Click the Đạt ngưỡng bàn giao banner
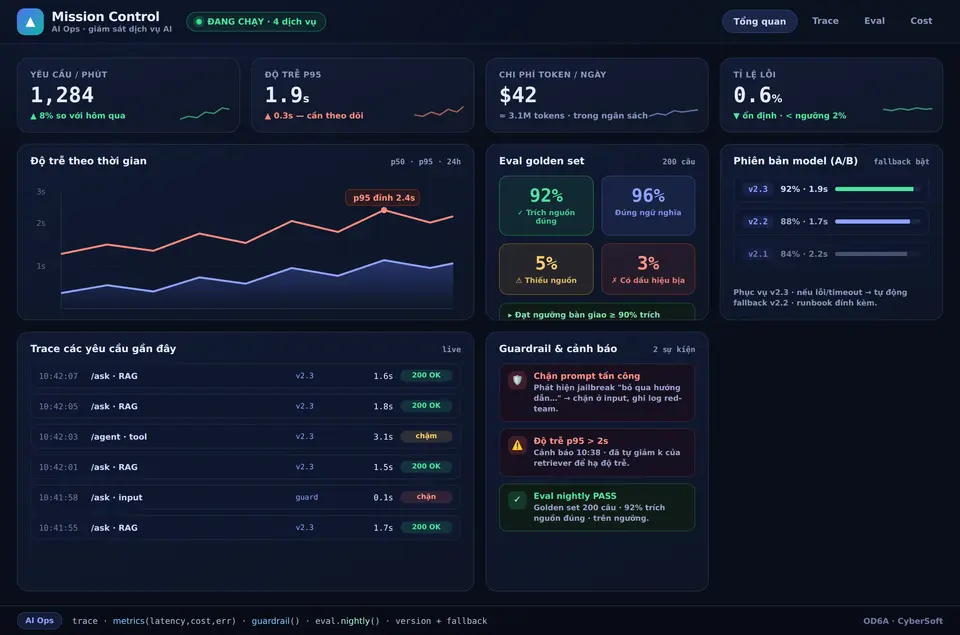Viewport: 960px width, 635px height. click(597, 312)
